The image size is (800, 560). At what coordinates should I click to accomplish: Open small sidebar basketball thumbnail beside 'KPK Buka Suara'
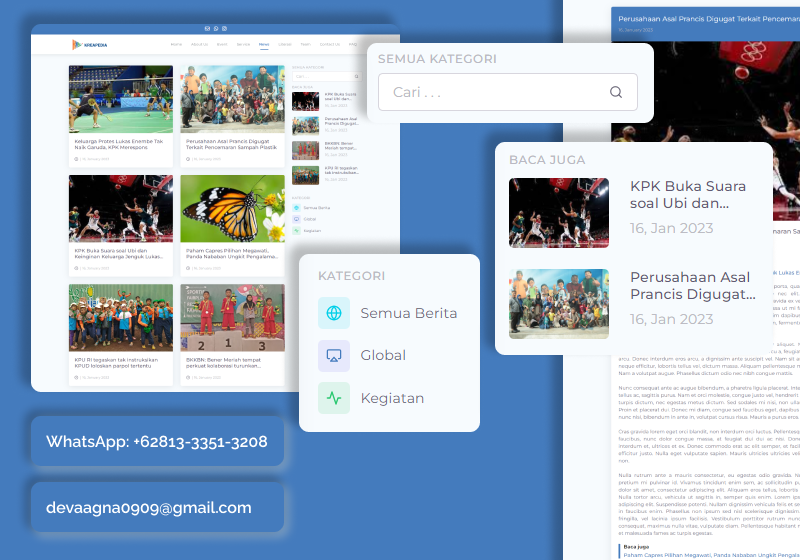[x=306, y=101]
